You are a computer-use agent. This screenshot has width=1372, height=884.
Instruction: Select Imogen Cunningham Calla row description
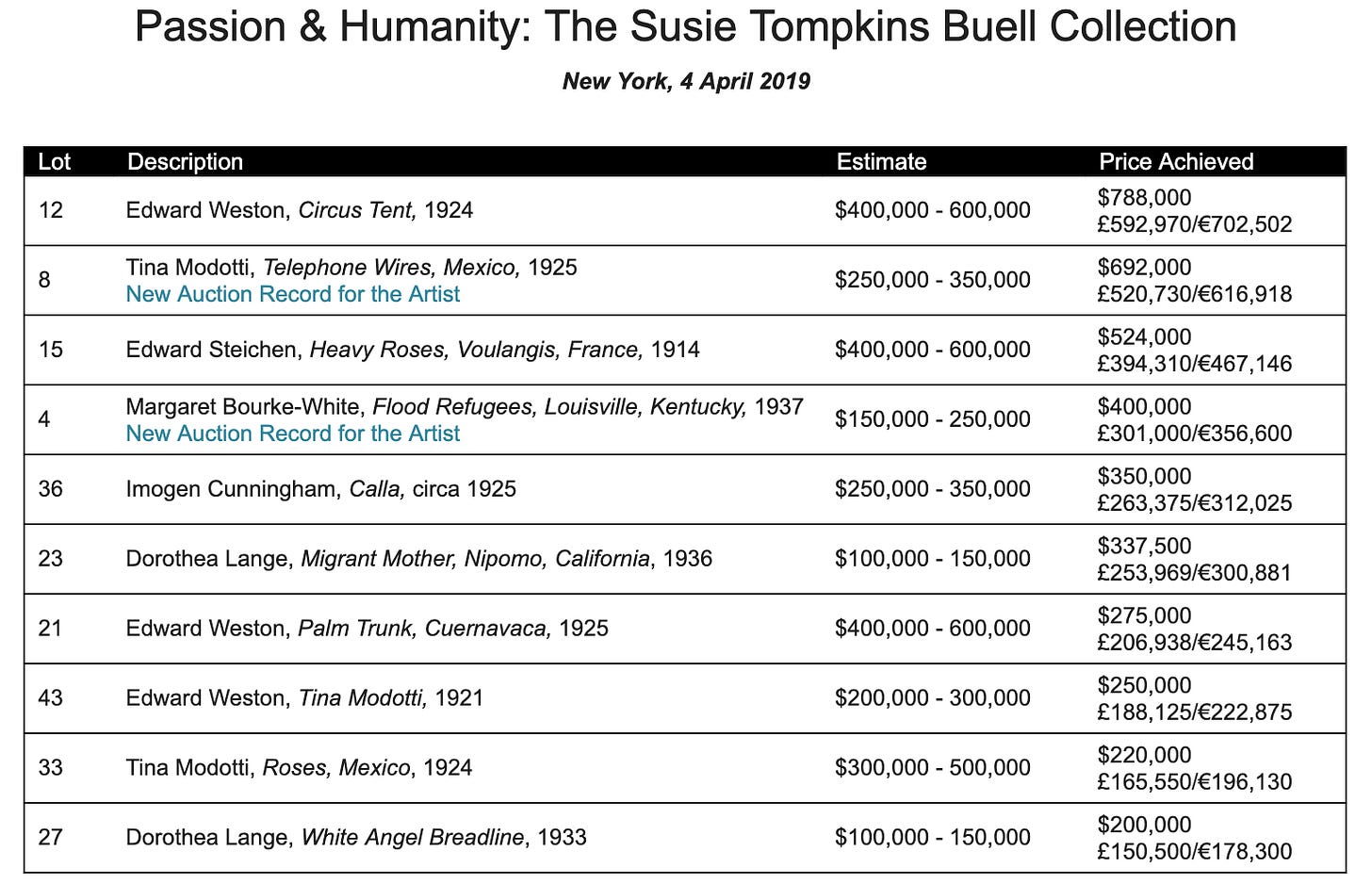tap(320, 489)
